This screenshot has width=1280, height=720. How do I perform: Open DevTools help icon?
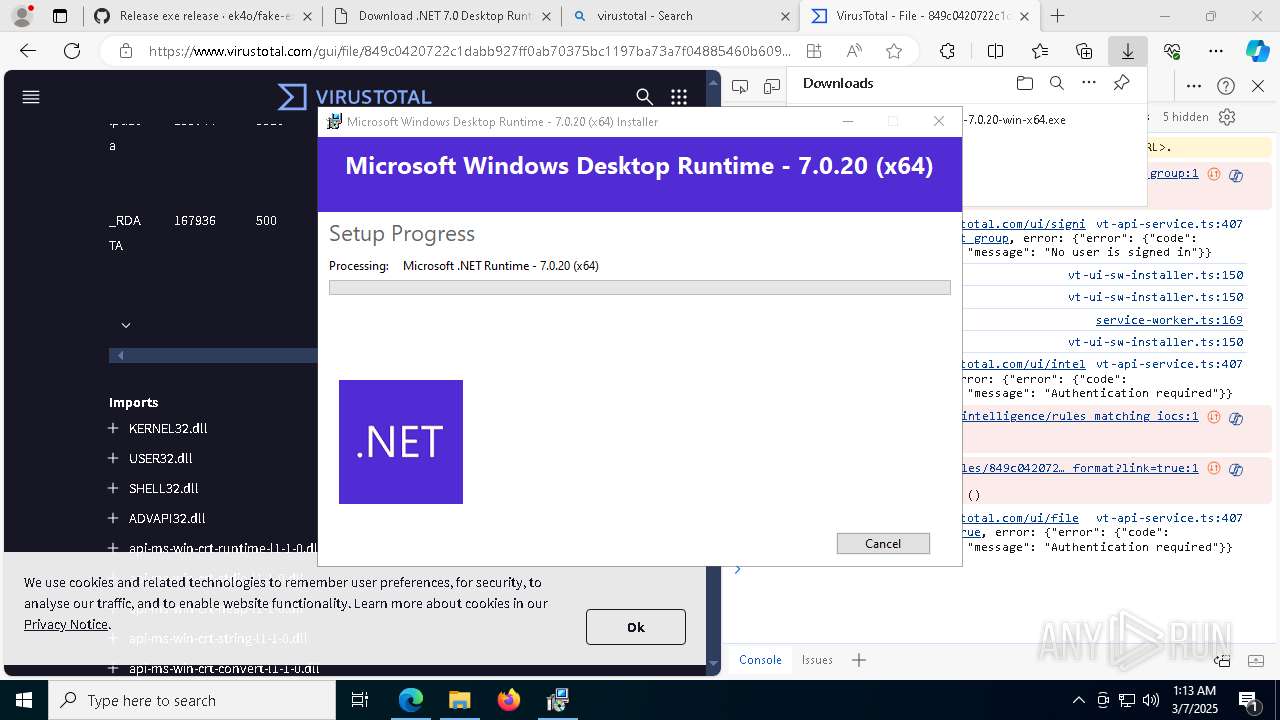point(1227,87)
